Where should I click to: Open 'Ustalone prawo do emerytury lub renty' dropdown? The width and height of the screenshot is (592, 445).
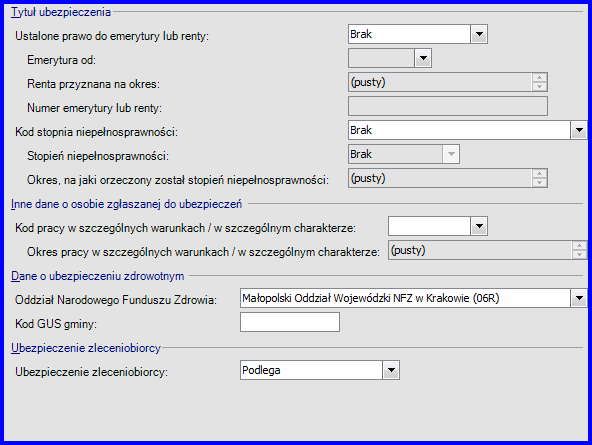pyautogui.click(x=479, y=34)
